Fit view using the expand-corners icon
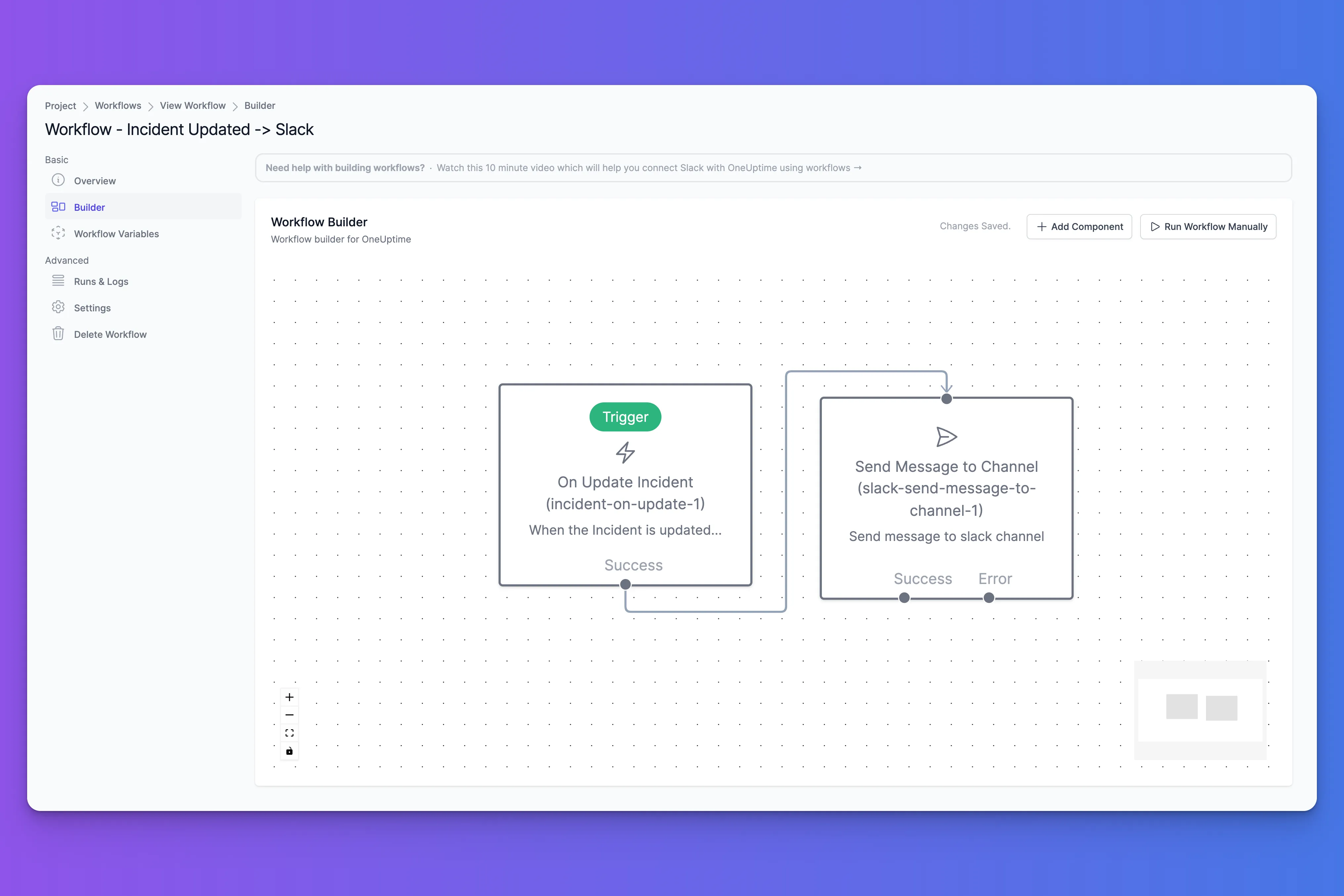This screenshot has height=896, width=1344. pos(290,733)
